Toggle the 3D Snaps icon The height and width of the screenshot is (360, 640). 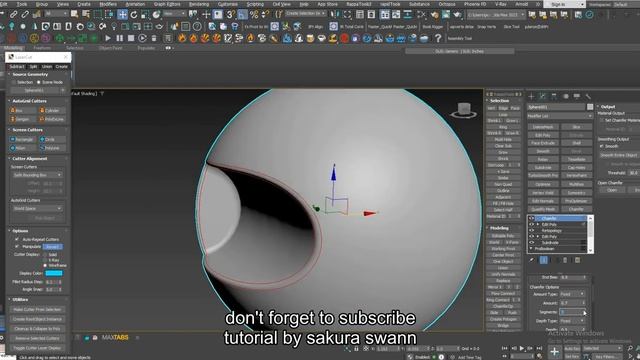(x=231, y=15)
